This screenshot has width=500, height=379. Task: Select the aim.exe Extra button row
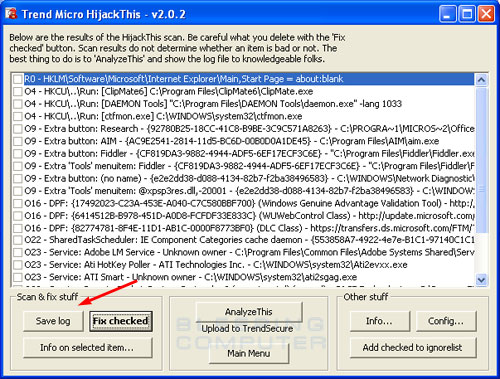pyautogui.click(x=231, y=141)
